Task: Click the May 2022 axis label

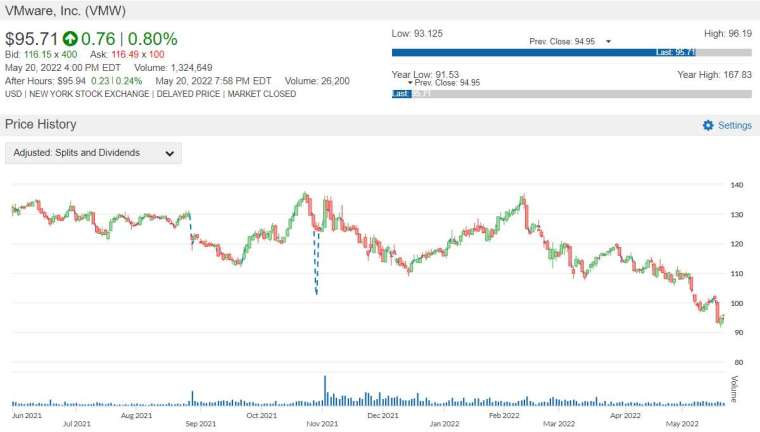Action: point(682,424)
